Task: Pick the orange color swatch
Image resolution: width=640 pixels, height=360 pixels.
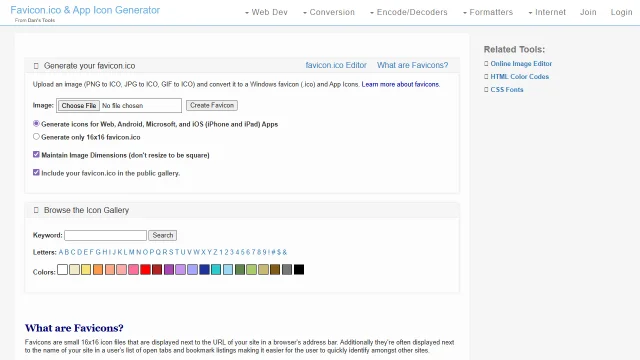Action: [x=98, y=269]
